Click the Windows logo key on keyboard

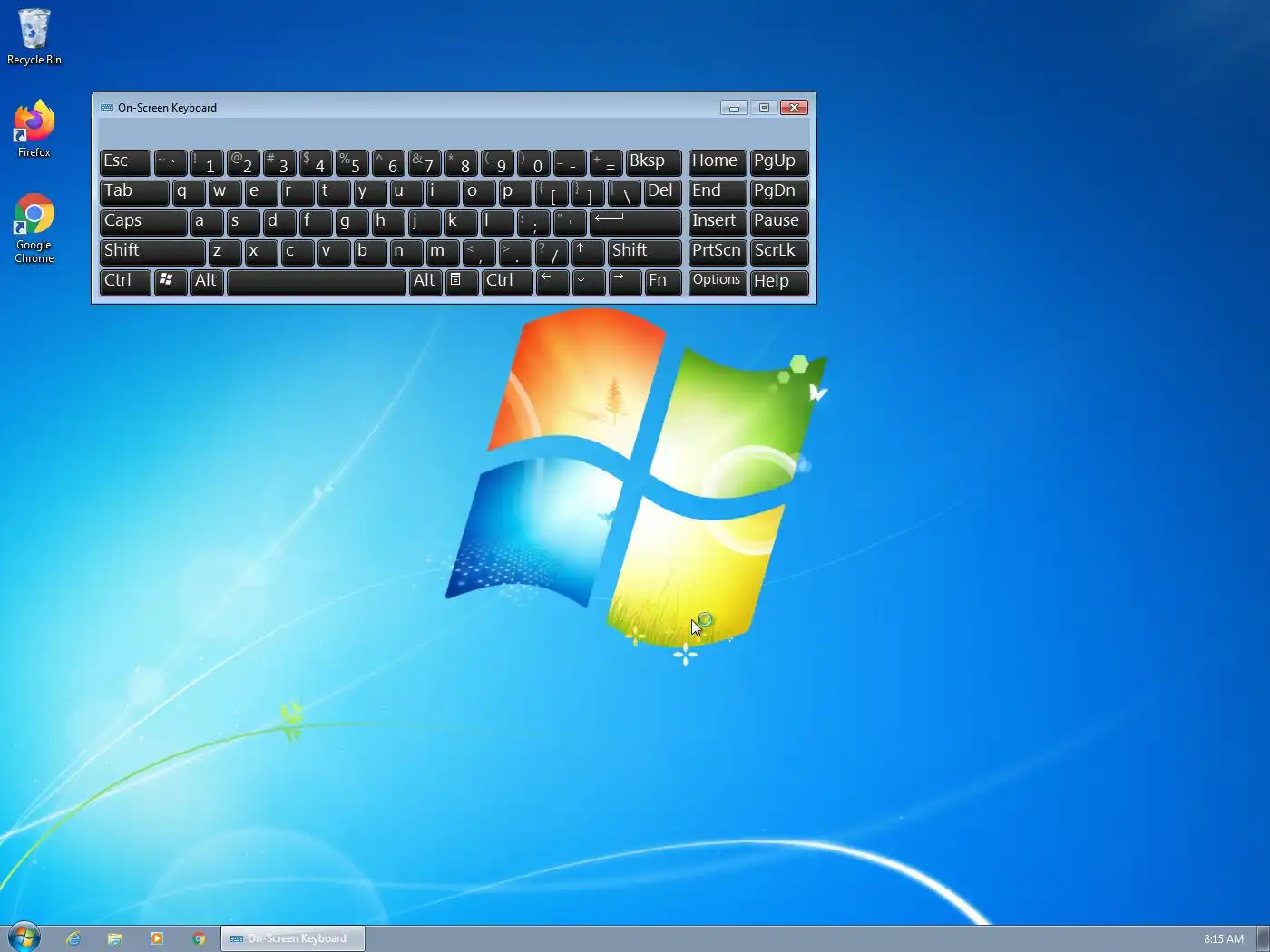click(171, 282)
